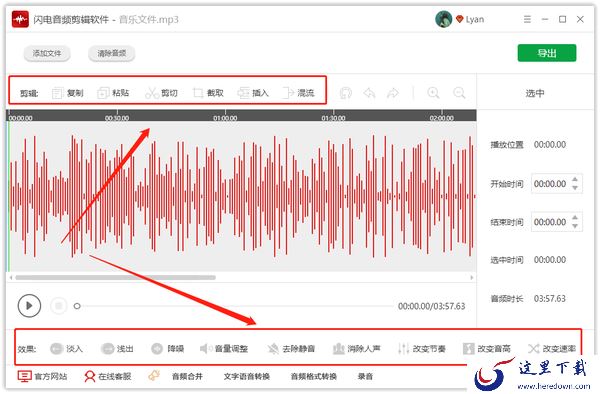Click the end time (结束时间) input field
Image resolution: width=600 pixels, height=394 pixels.
pos(557,222)
